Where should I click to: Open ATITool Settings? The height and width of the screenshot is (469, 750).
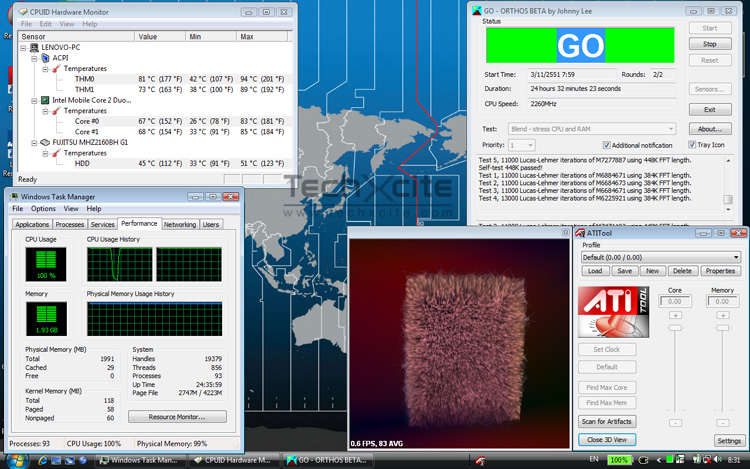pyautogui.click(x=729, y=441)
